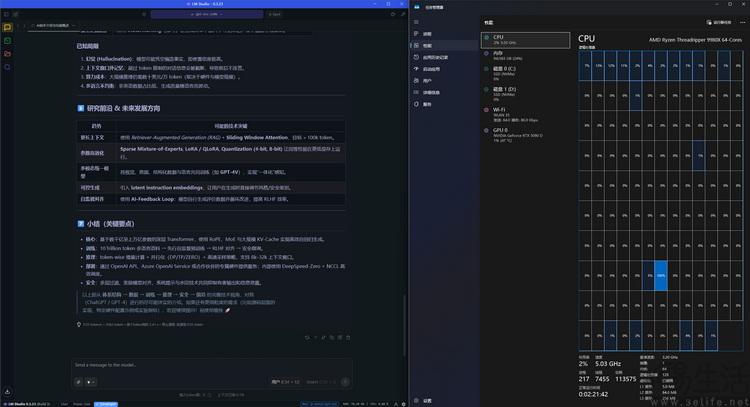
Task: Select 磁盘 0 (C:) in performance list
Action: [525, 74]
